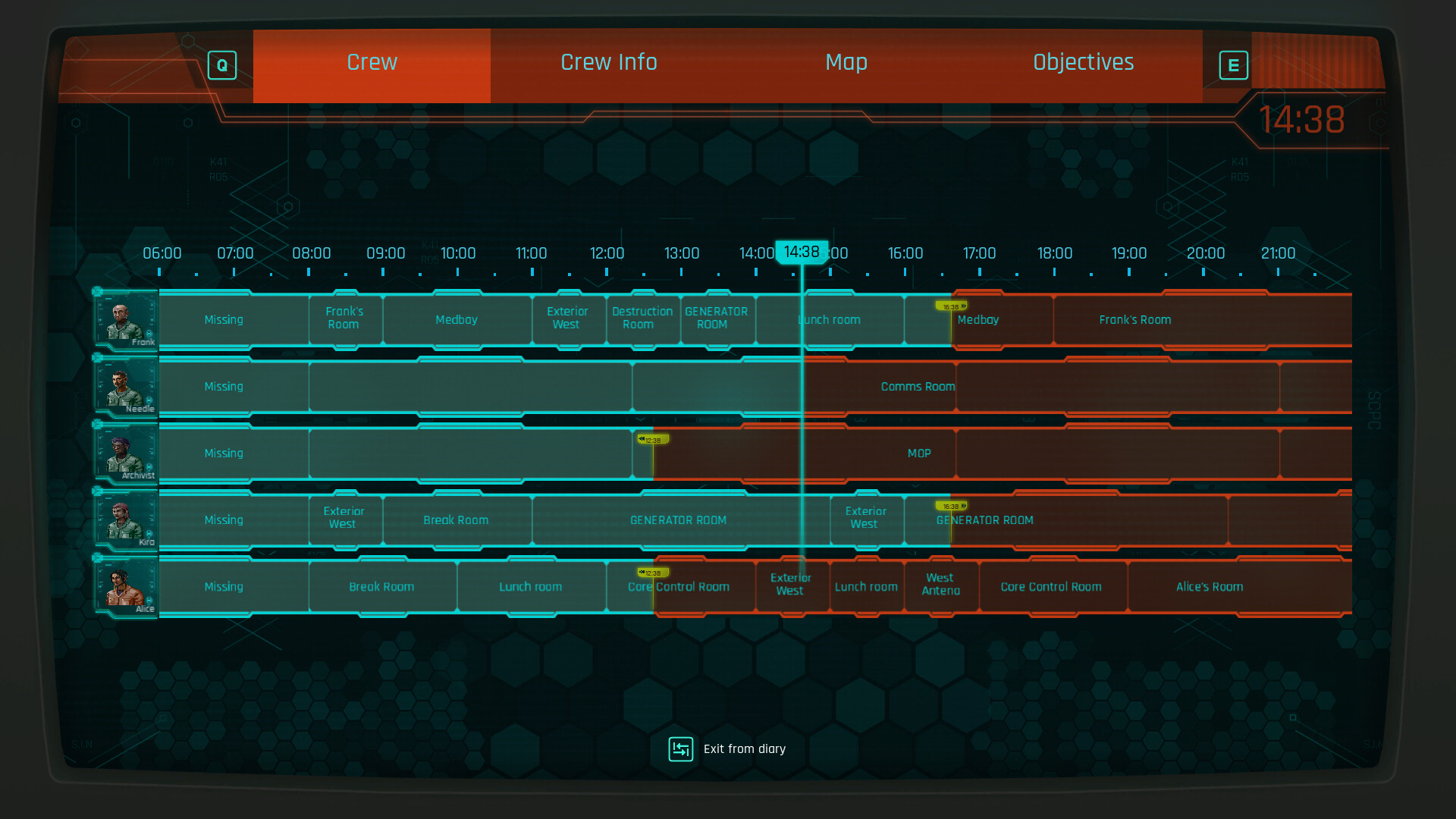Select the Archivist's crew portrait
Viewport: 1456px width, 819px height.
click(x=126, y=453)
